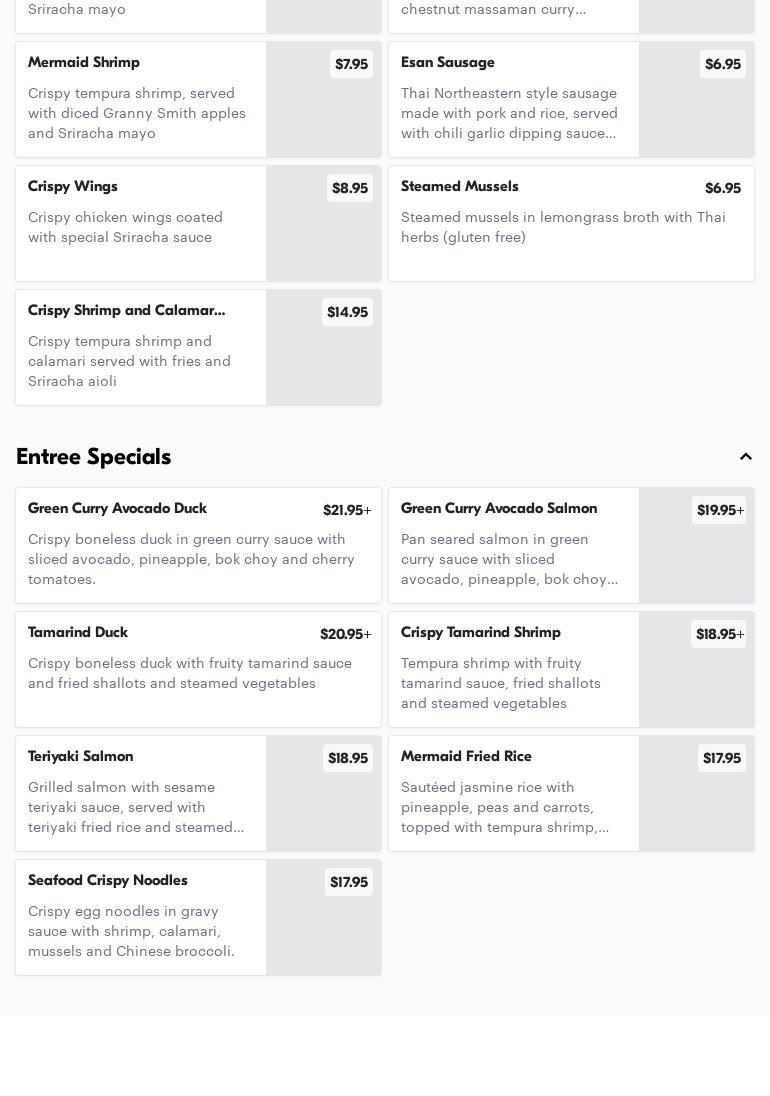
Task: Select Green Curry Avocado Duck entree
Action: coord(198,546)
